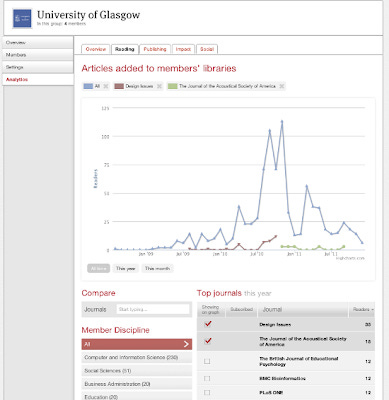Viewport: 389px width, 400px height.
Task: Select All member disciplines
Action: [137, 344]
